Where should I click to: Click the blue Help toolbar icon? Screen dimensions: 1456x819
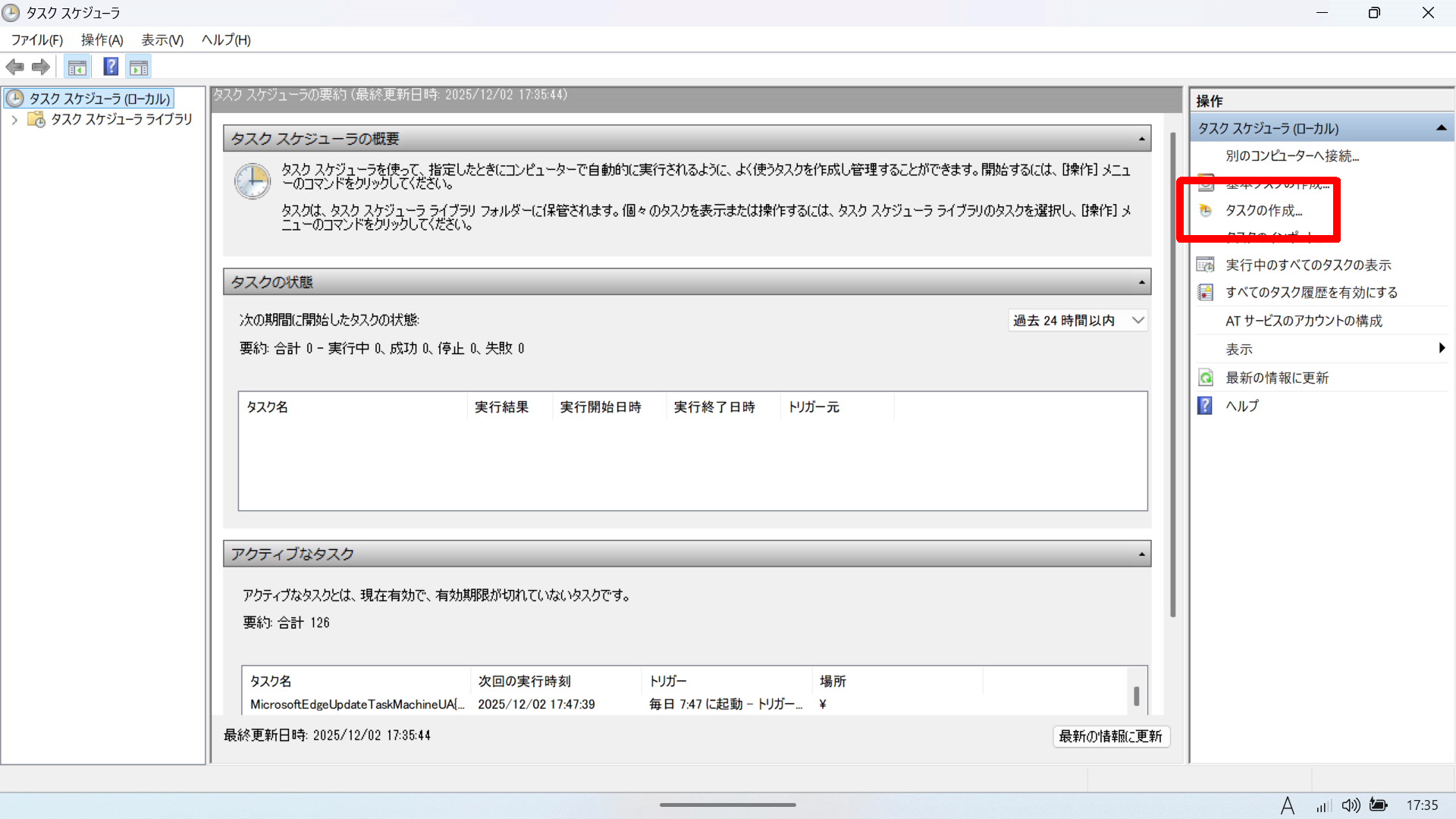[x=111, y=67]
